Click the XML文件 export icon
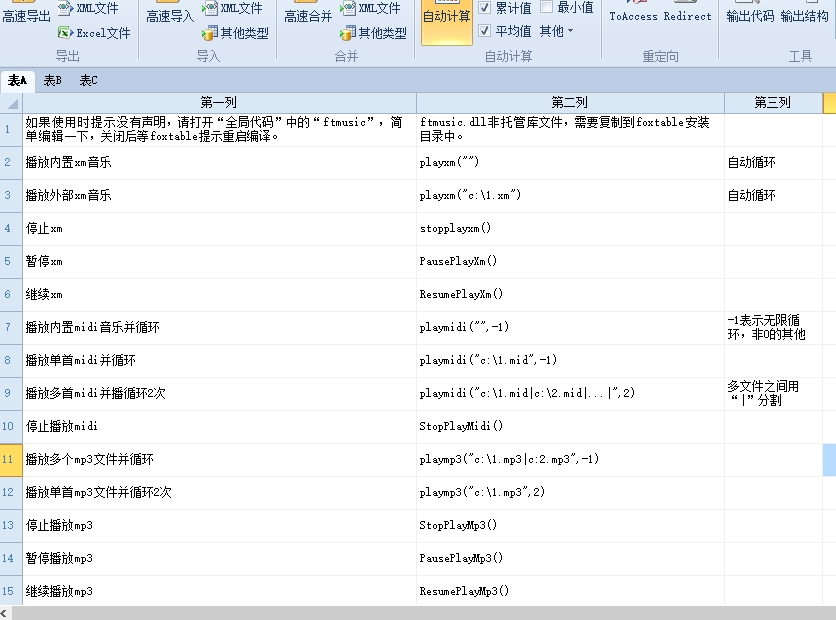836x620 pixels. 65,8
